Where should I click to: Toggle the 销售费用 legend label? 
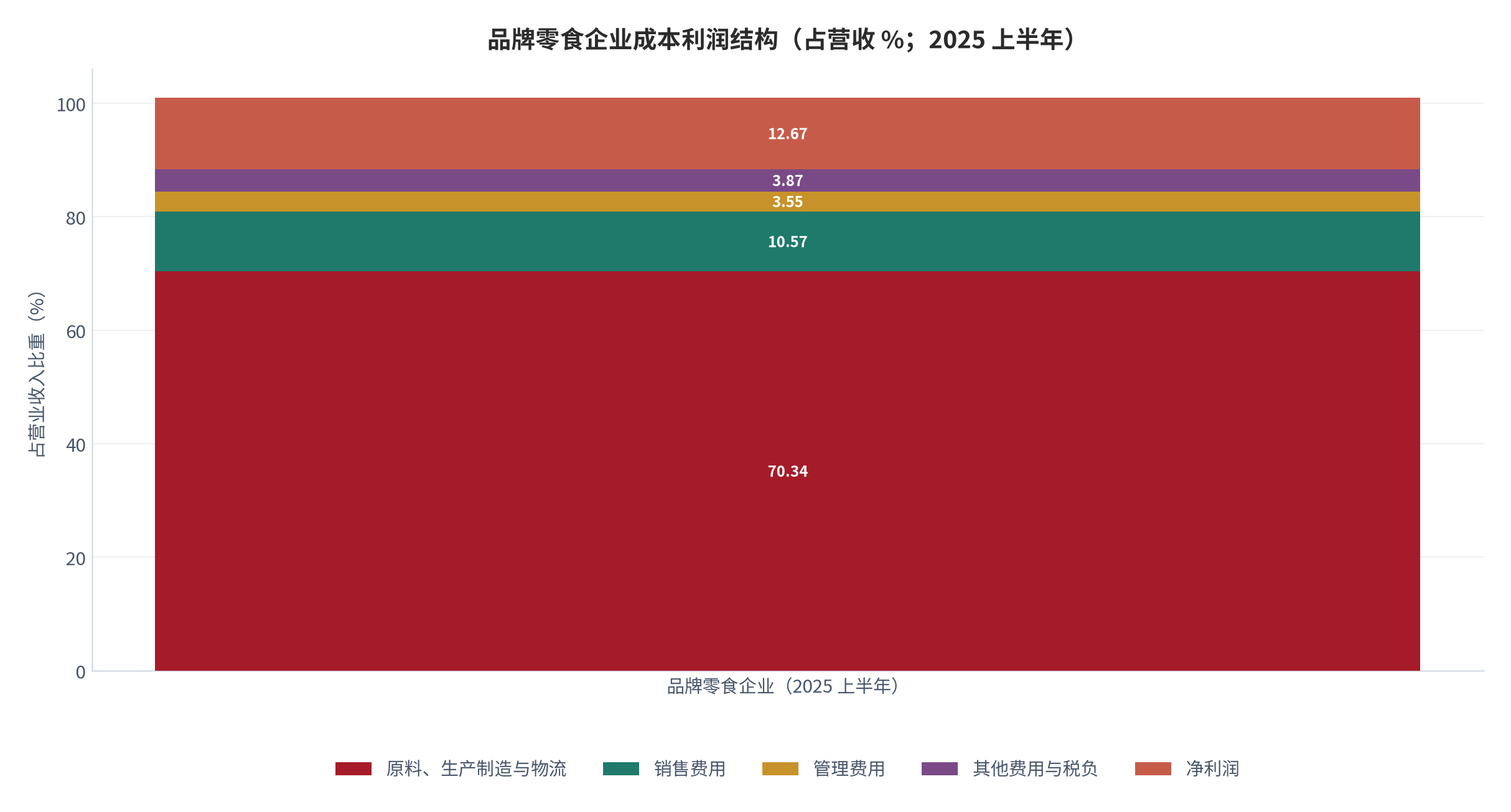(690, 769)
